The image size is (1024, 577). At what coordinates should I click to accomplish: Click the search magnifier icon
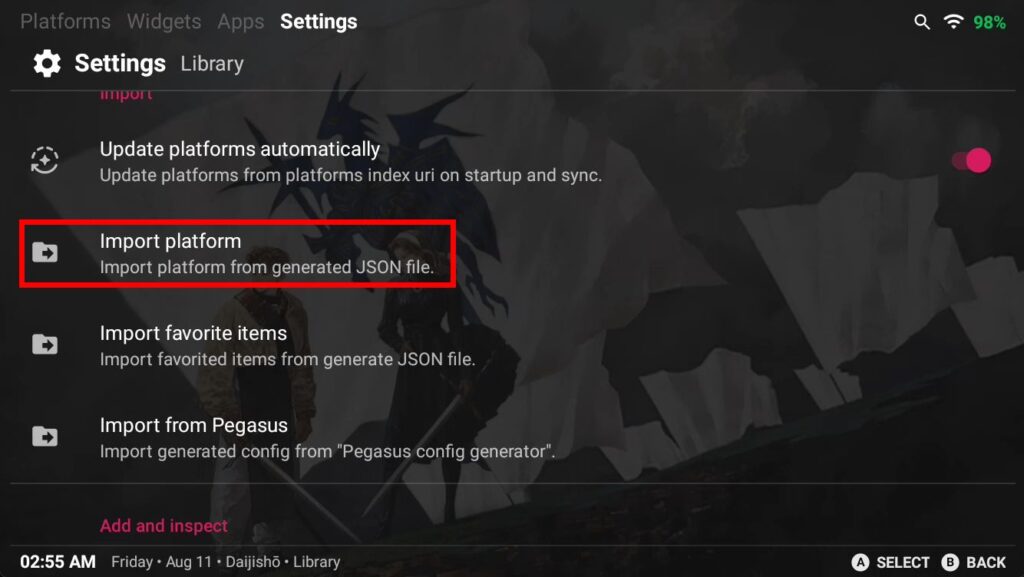coord(922,22)
